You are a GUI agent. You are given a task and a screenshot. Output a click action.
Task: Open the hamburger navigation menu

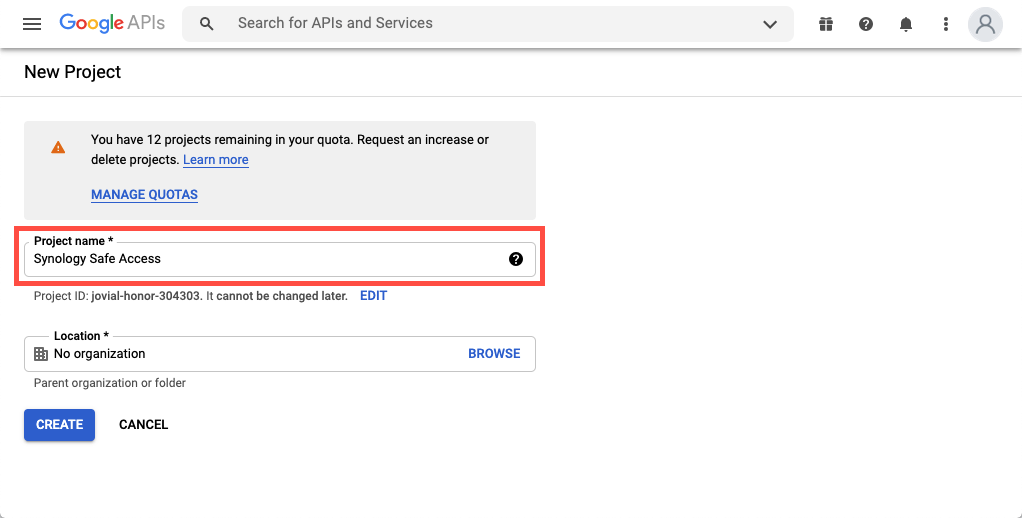click(x=31, y=24)
